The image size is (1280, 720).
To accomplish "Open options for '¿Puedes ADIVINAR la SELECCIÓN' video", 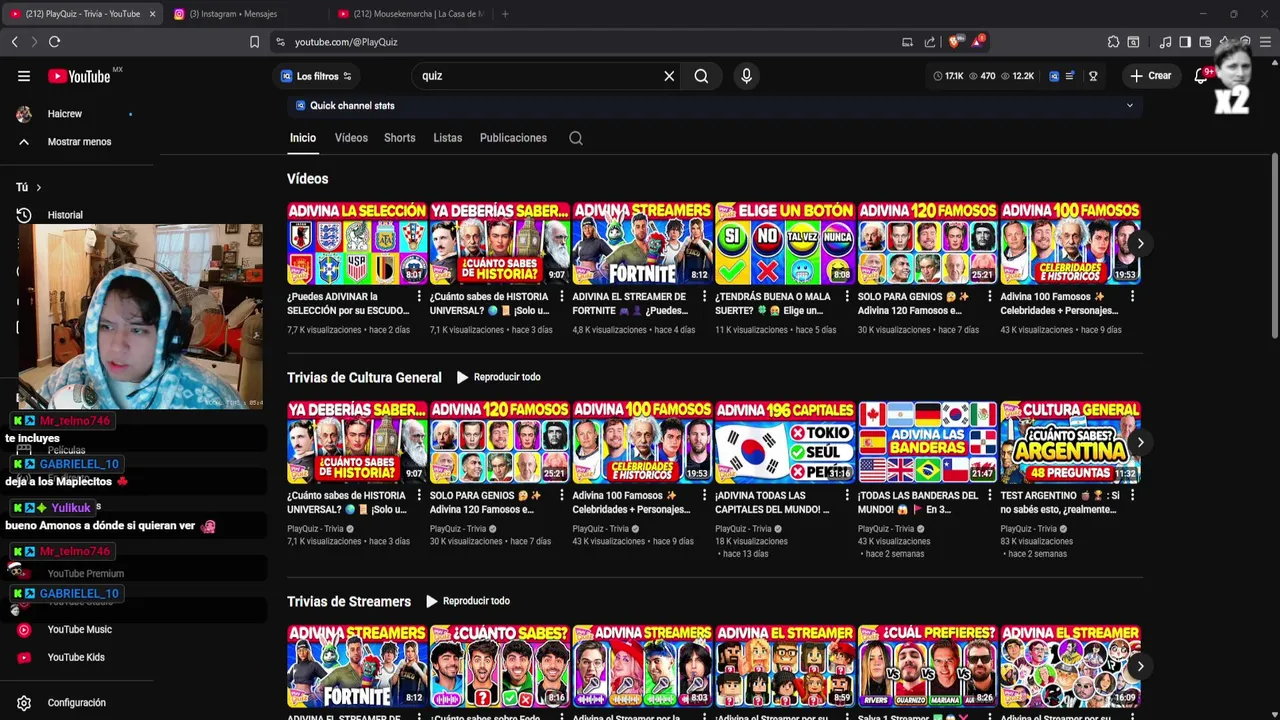I will (x=419, y=297).
